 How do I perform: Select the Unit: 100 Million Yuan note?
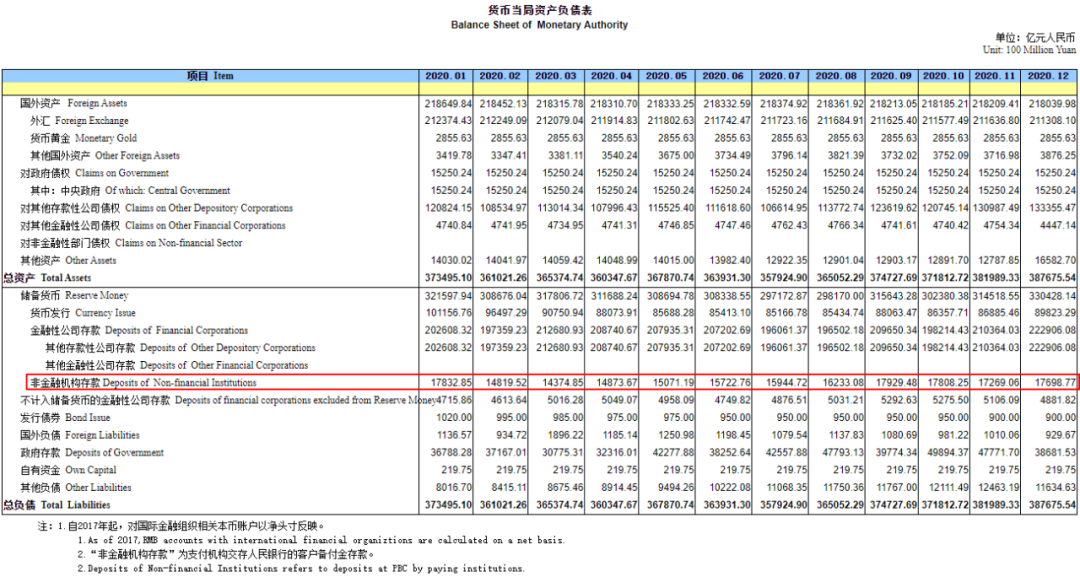[x=1030, y=47]
